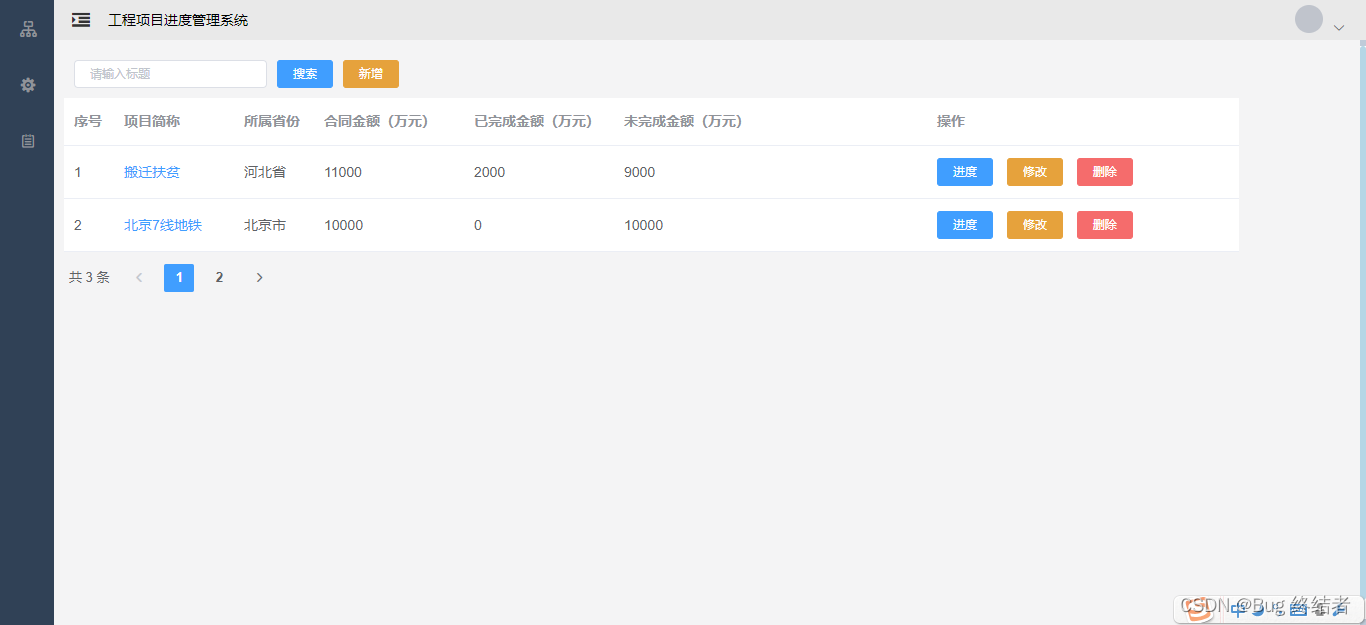Open the document list sidebar icon
The image size is (1366, 625).
click(28, 141)
